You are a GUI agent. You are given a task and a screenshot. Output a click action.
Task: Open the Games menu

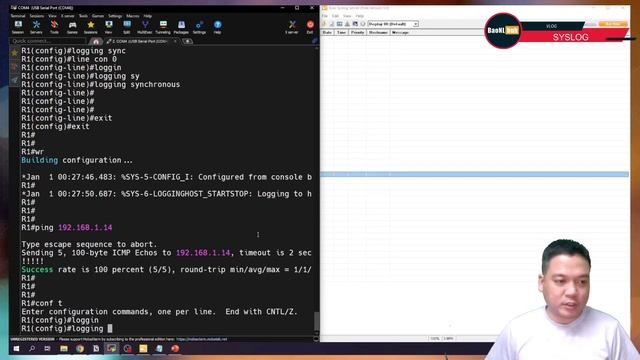(x=98, y=16)
